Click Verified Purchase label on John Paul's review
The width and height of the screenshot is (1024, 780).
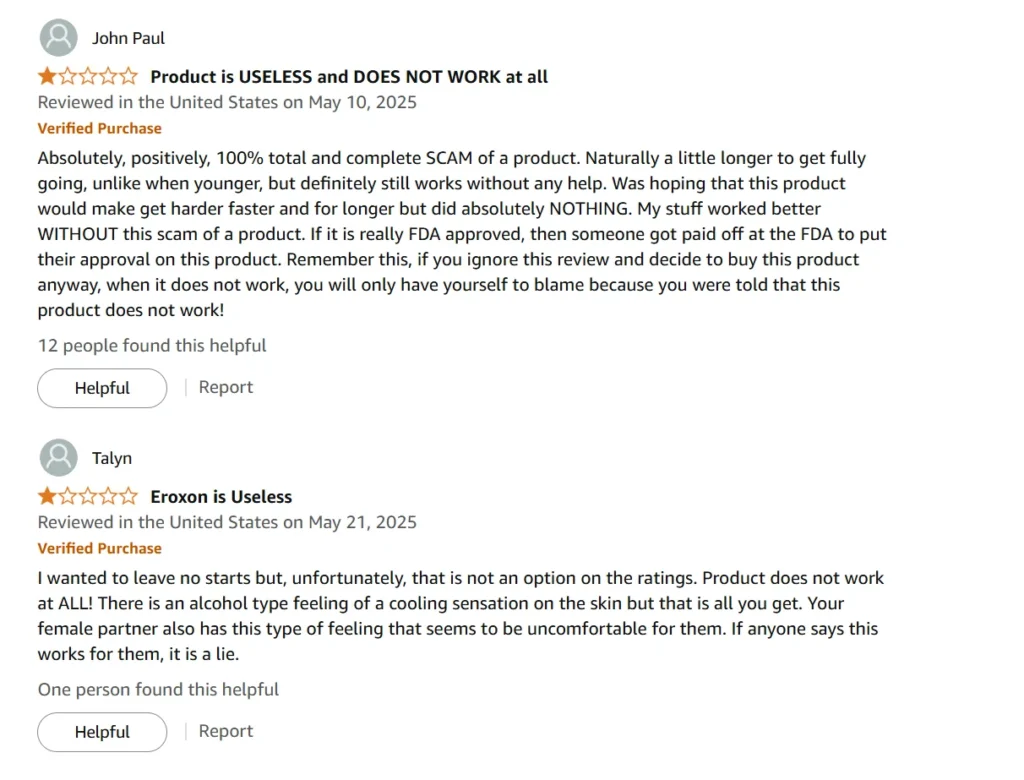99,129
